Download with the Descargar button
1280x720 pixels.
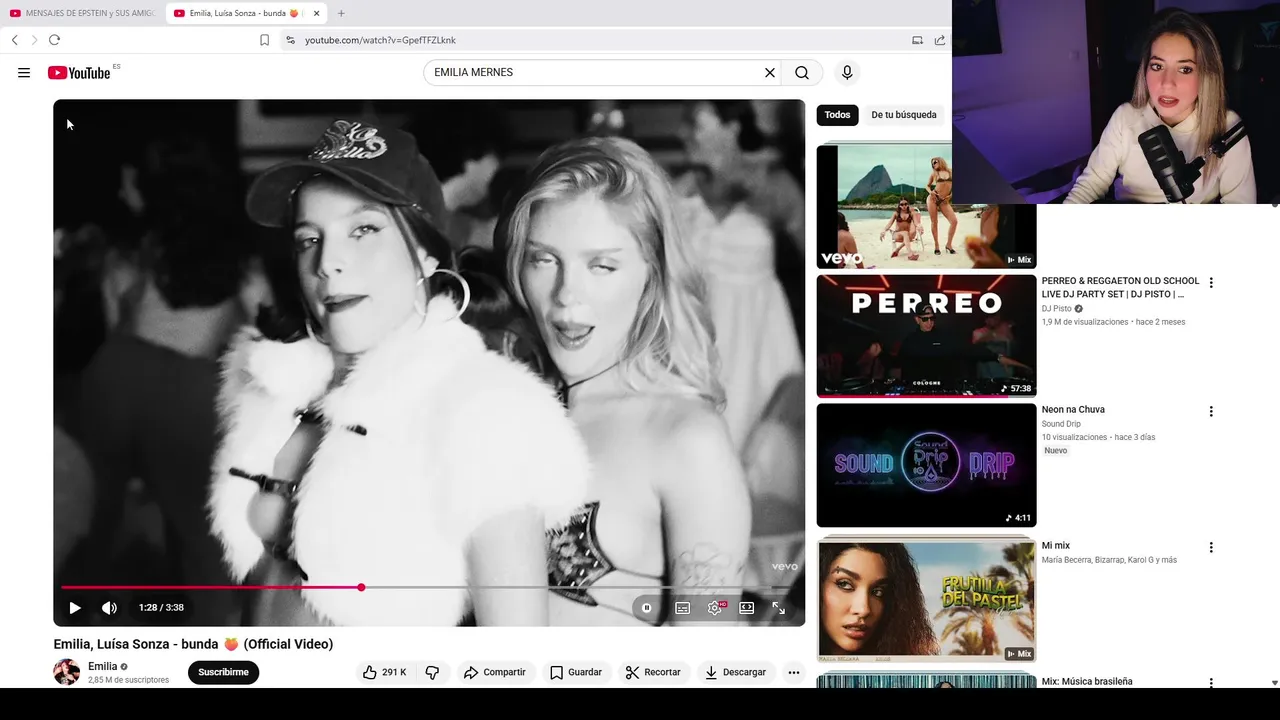coord(735,672)
